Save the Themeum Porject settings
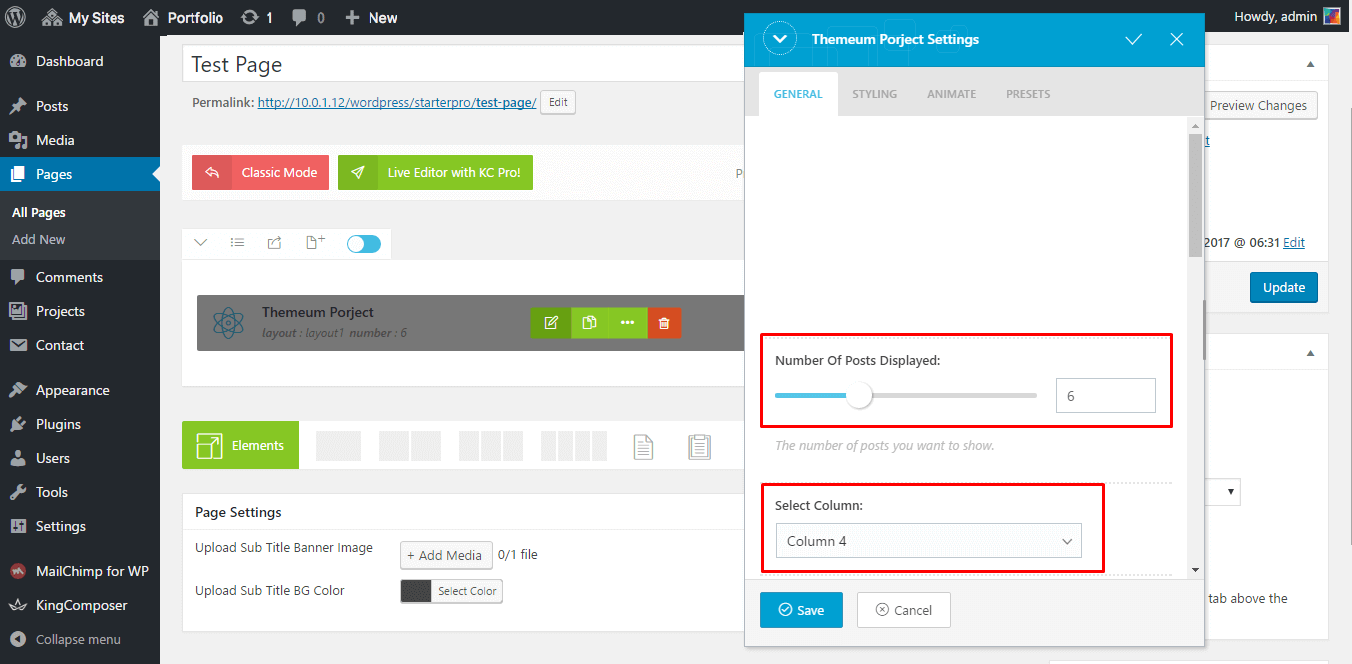The width and height of the screenshot is (1352, 664). click(801, 610)
